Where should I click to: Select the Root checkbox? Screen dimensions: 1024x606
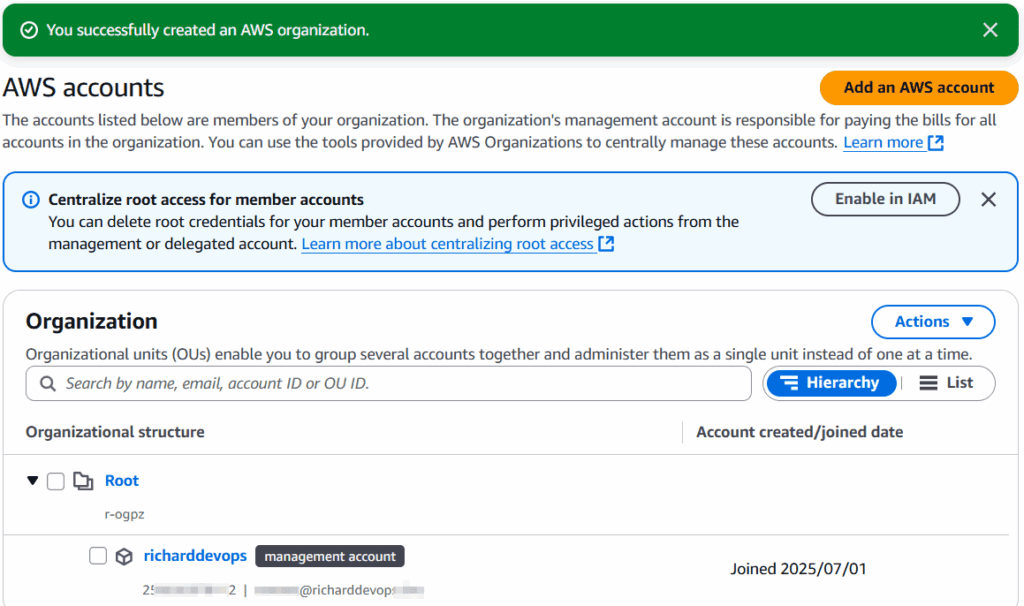click(56, 481)
